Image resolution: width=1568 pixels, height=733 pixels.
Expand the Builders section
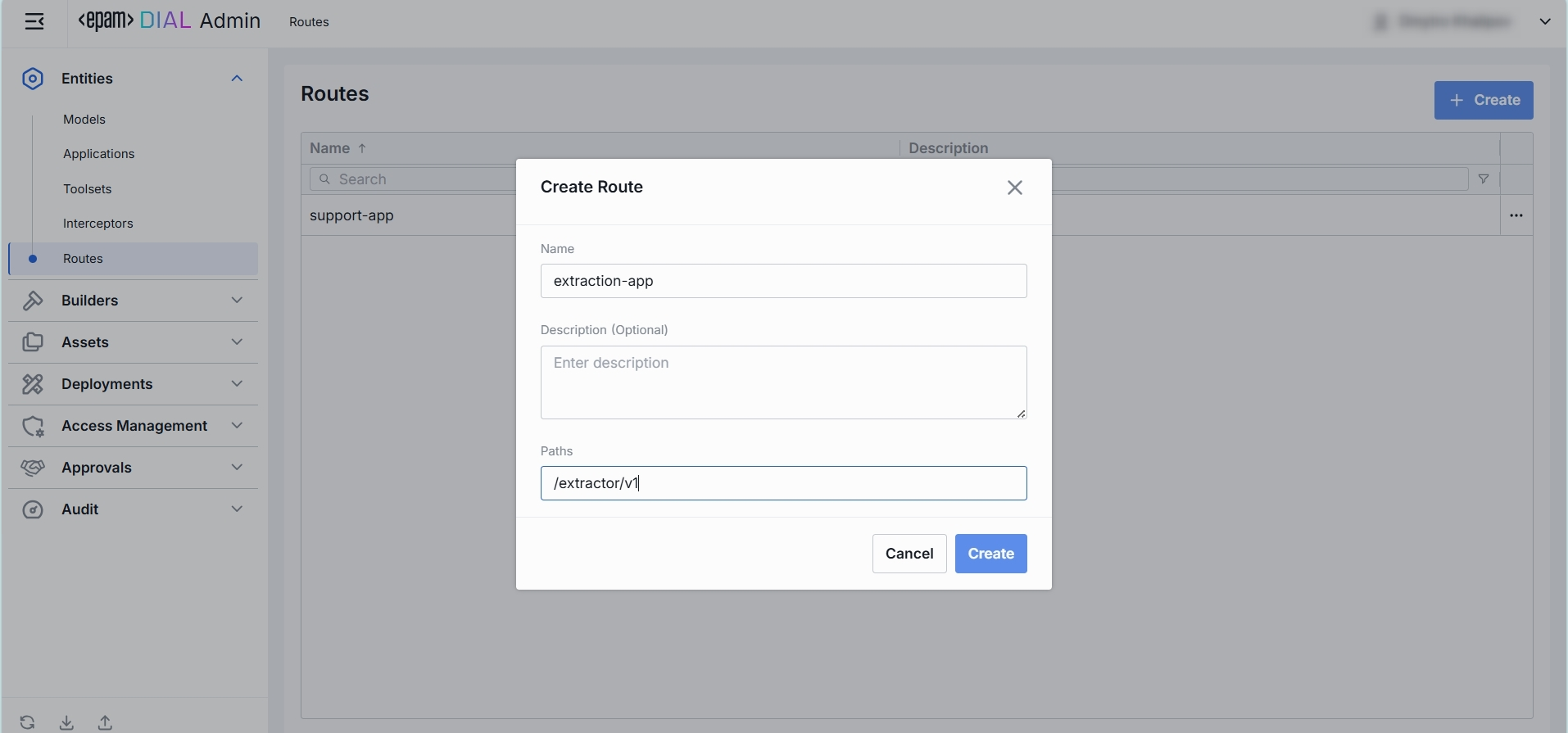[237, 301]
